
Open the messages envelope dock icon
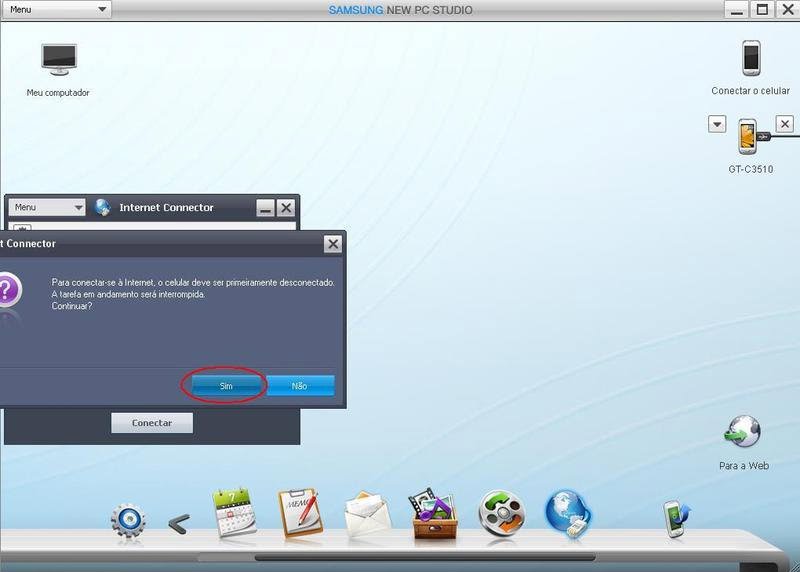click(x=367, y=514)
